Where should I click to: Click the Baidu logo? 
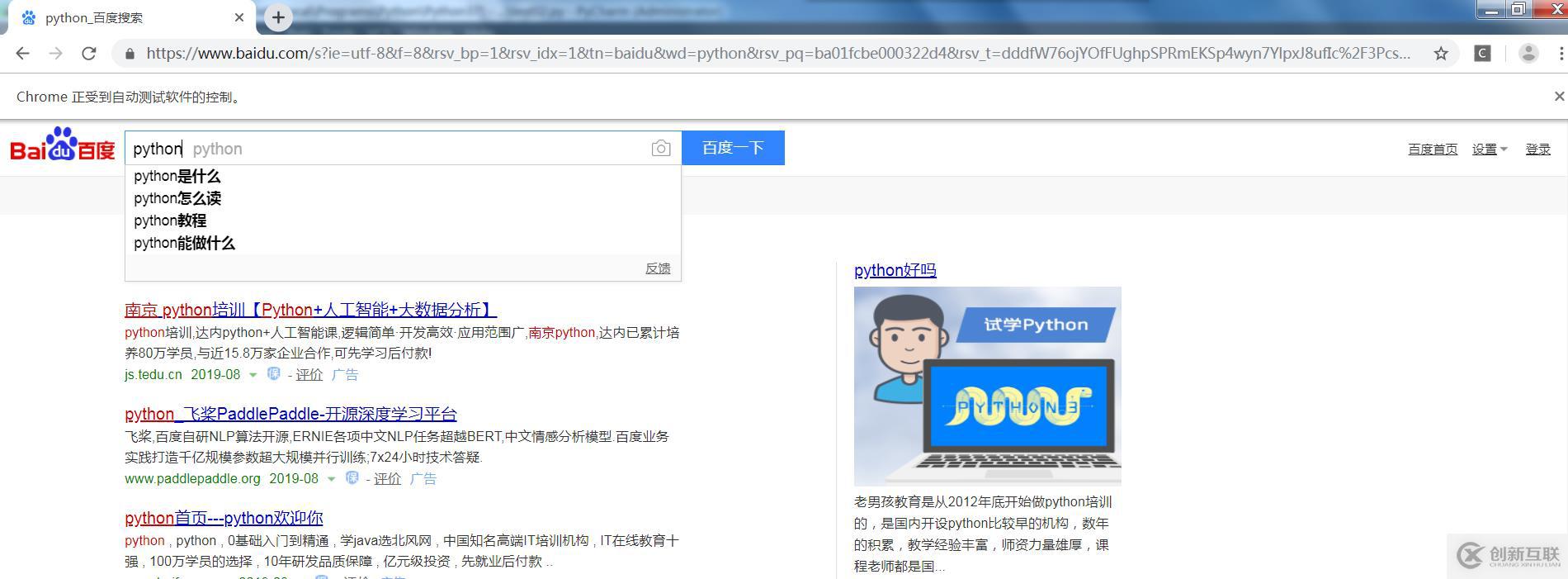tap(63, 145)
